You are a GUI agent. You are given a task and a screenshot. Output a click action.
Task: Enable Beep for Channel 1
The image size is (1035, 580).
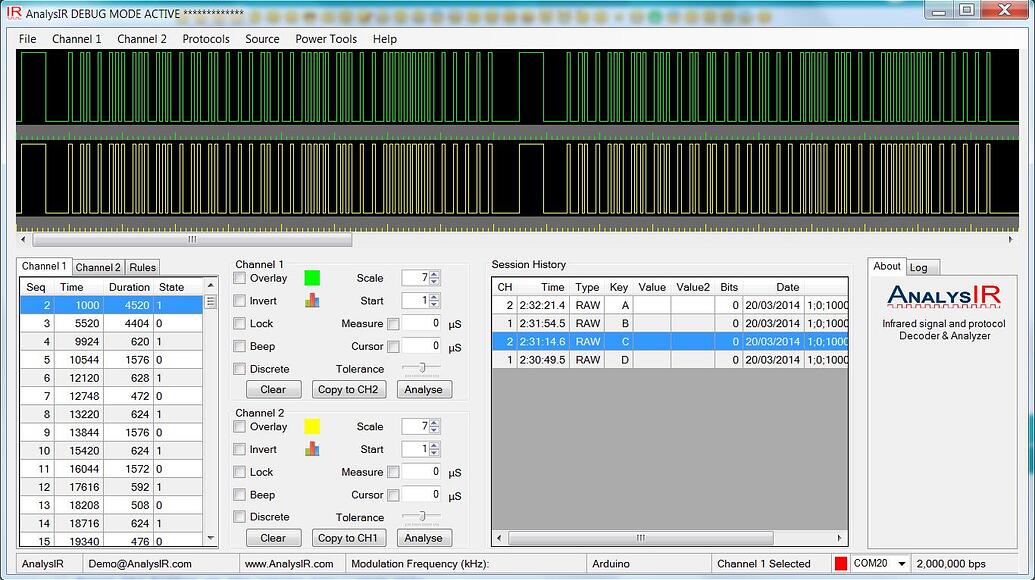tap(240, 346)
